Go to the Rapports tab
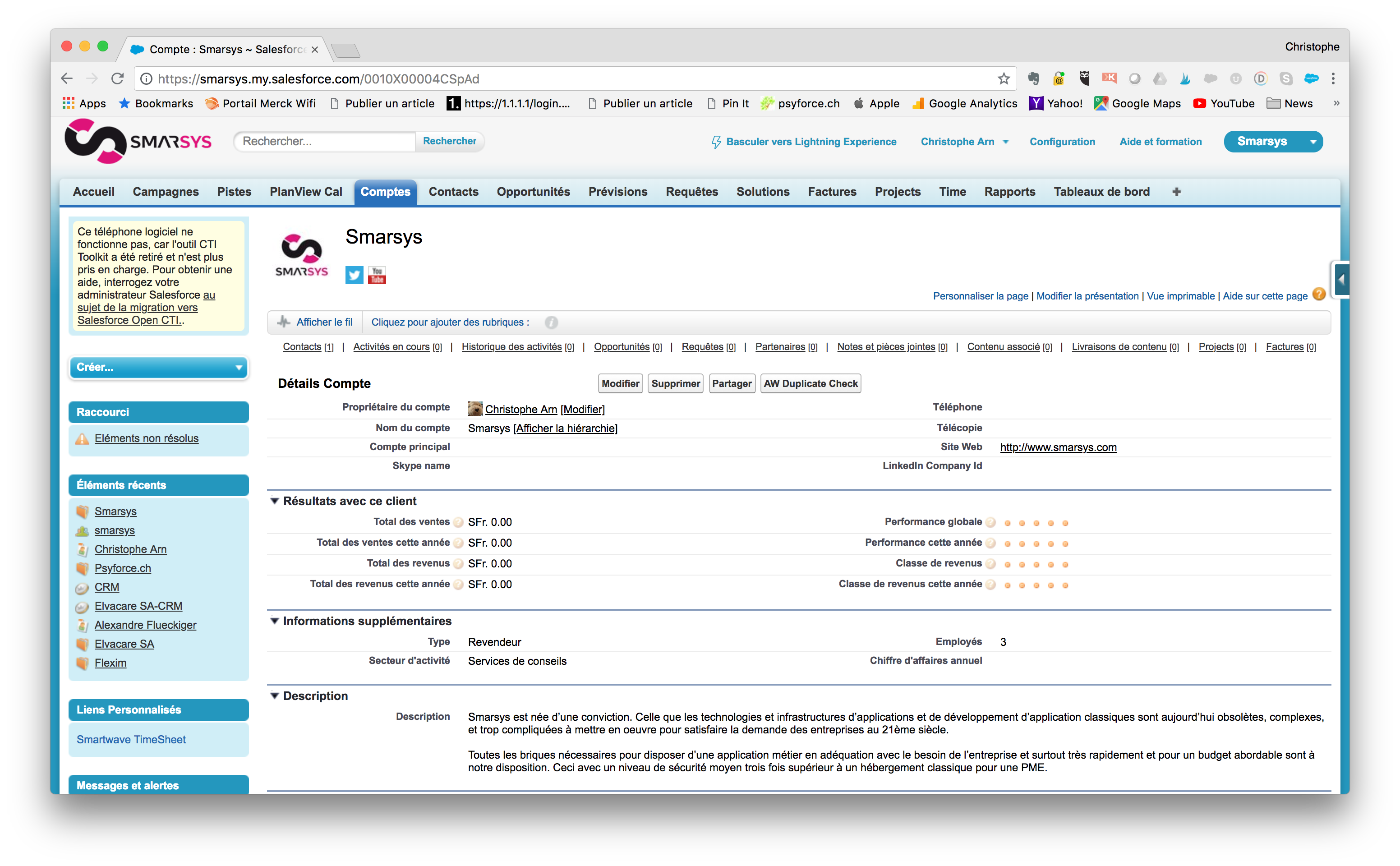 1009,192
